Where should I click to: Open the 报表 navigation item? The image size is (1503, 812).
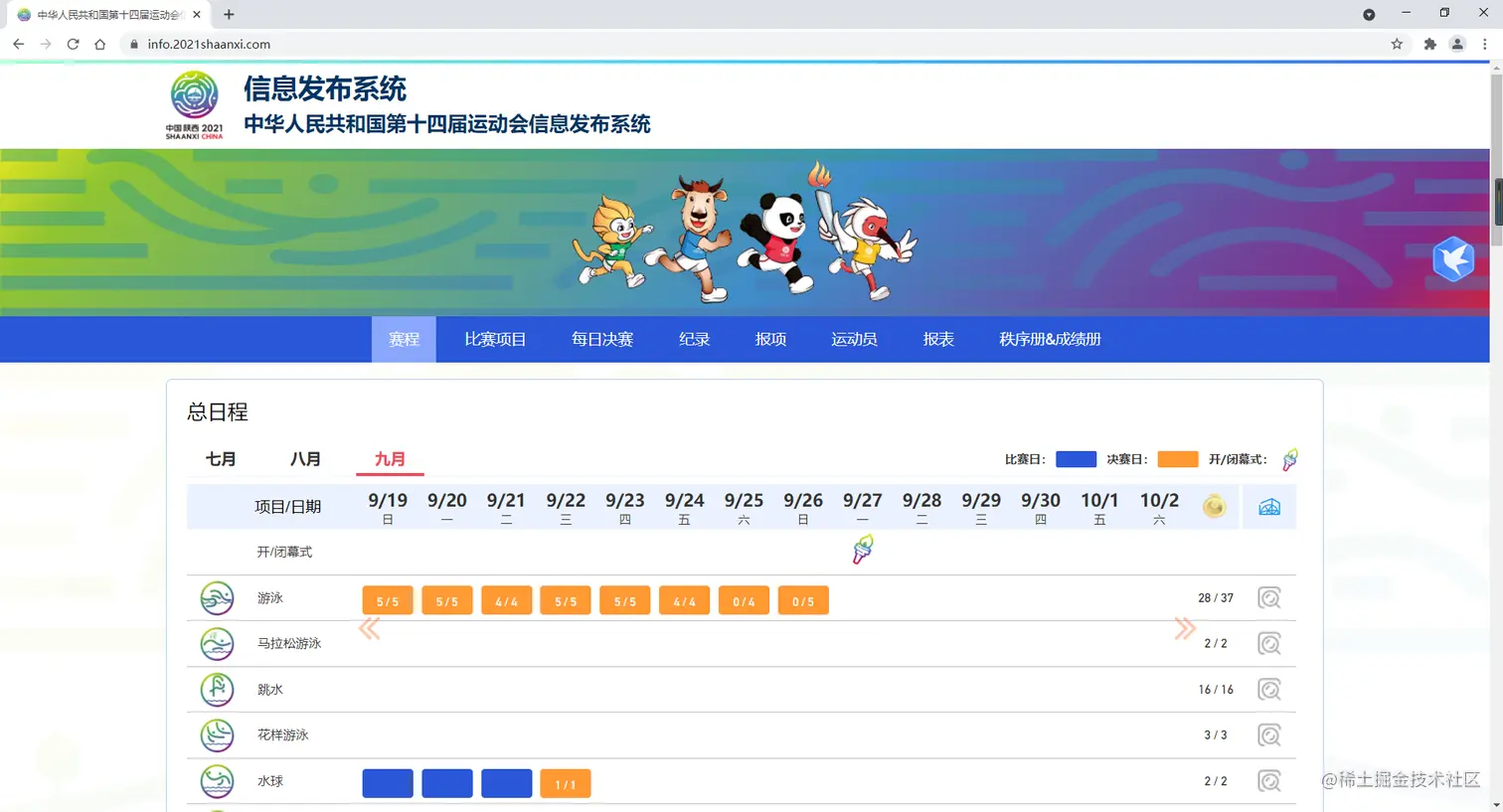coord(938,339)
